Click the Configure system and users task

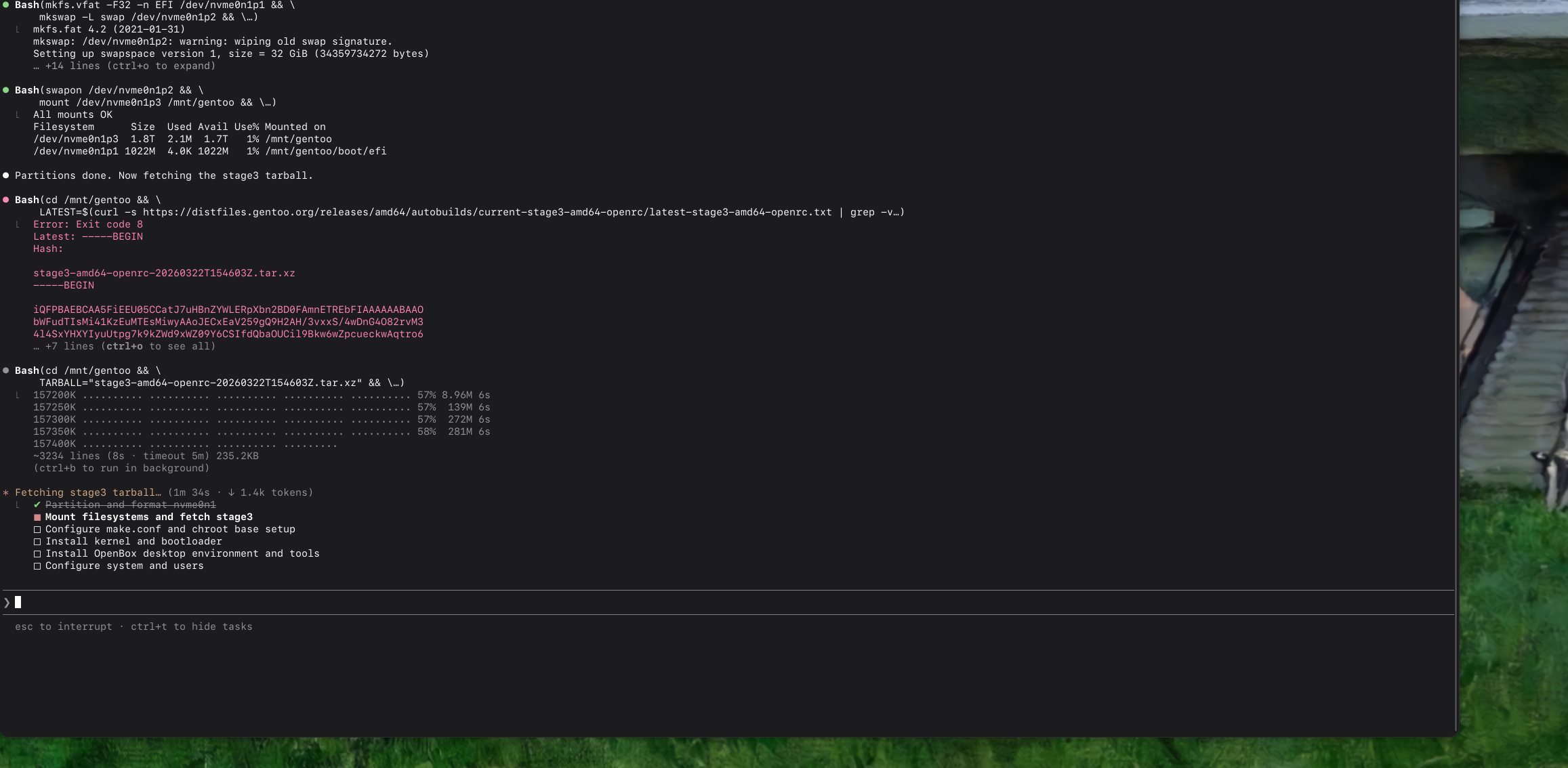click(x=124, y=566)
